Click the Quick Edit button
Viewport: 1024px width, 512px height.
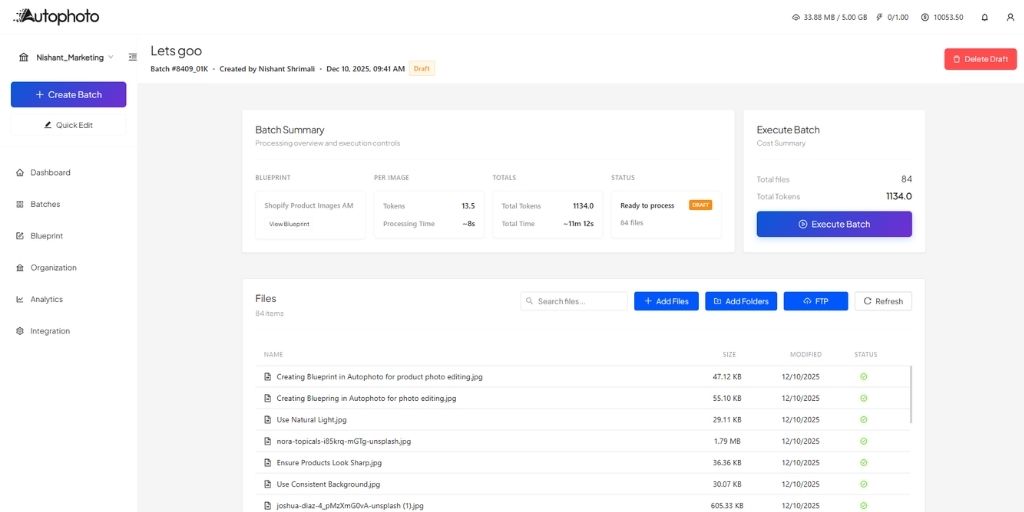(x=69, y=125)
